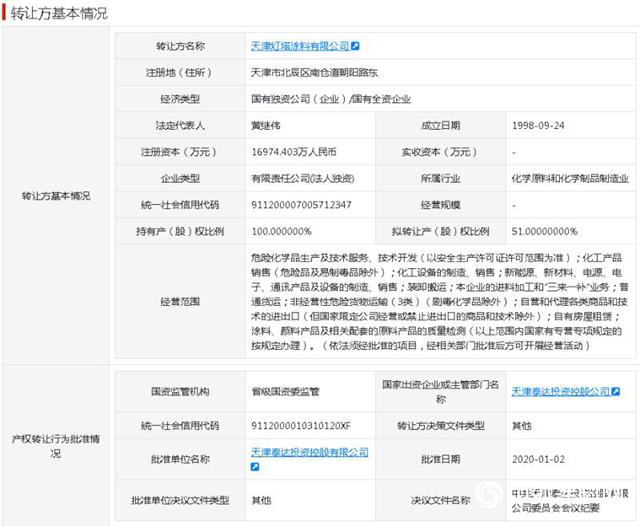The width and height of the screenshot is (640, 526).
Task: Click the 国家出资企业或主管部门名称 label
Action: click(441, 391)
